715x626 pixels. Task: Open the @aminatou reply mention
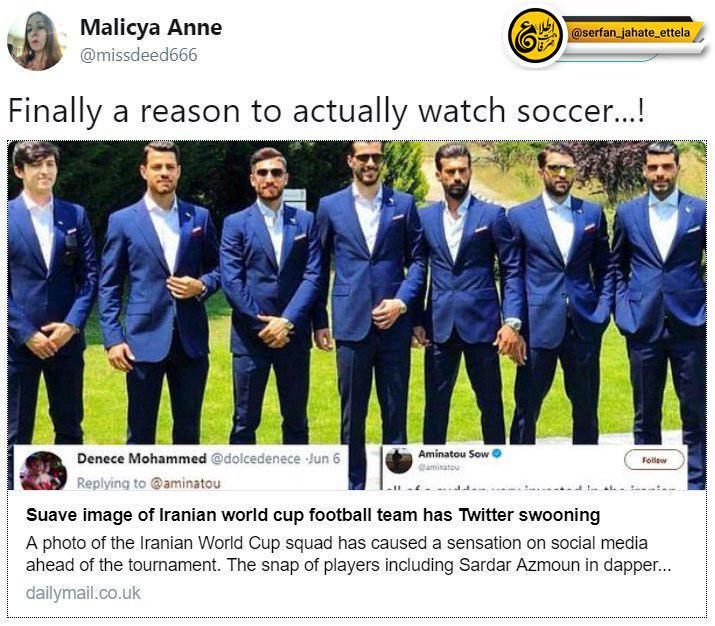(x=185, y=483)
